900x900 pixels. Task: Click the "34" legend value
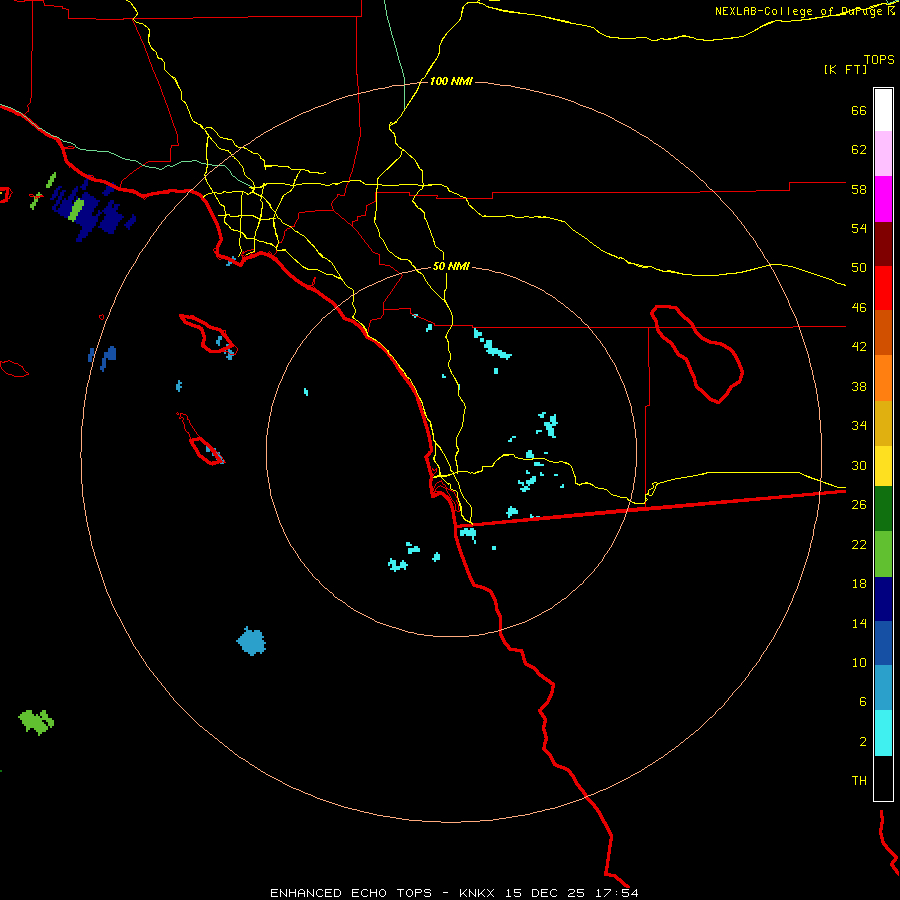(859, 425)
